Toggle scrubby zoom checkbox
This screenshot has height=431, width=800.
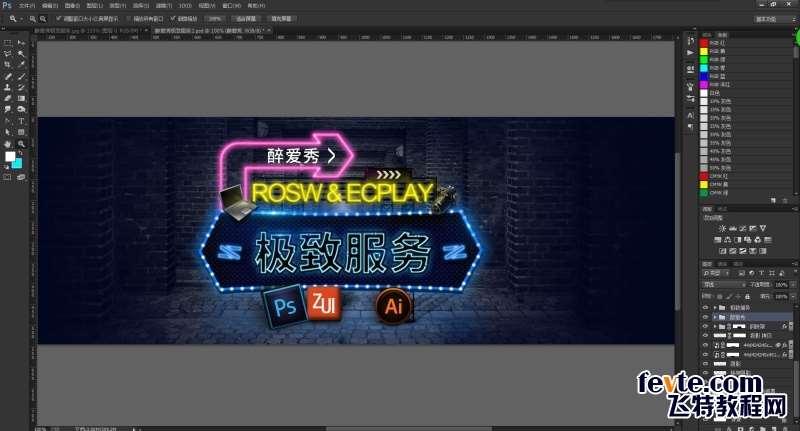pos(173,19)
